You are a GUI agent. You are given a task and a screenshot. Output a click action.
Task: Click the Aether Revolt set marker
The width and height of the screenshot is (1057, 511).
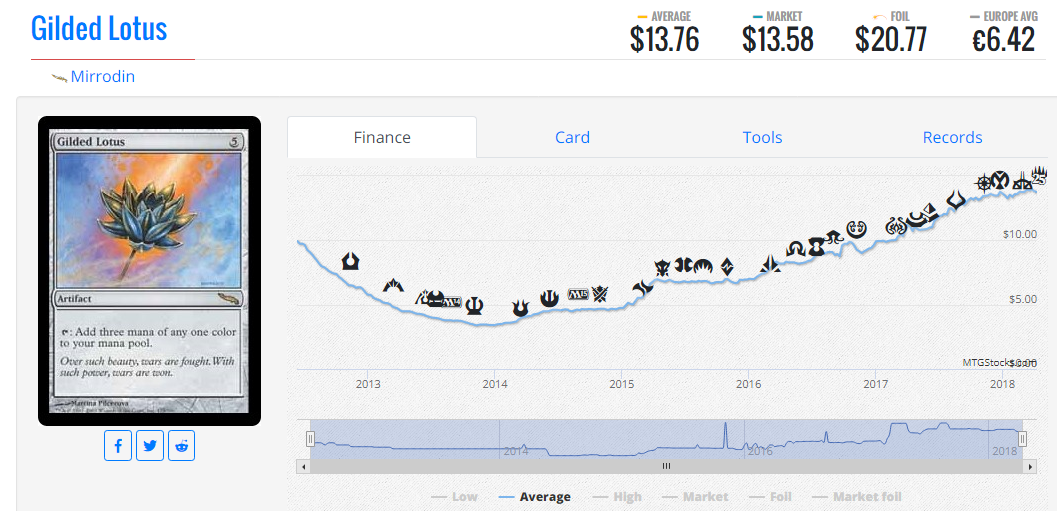[896, 226]
